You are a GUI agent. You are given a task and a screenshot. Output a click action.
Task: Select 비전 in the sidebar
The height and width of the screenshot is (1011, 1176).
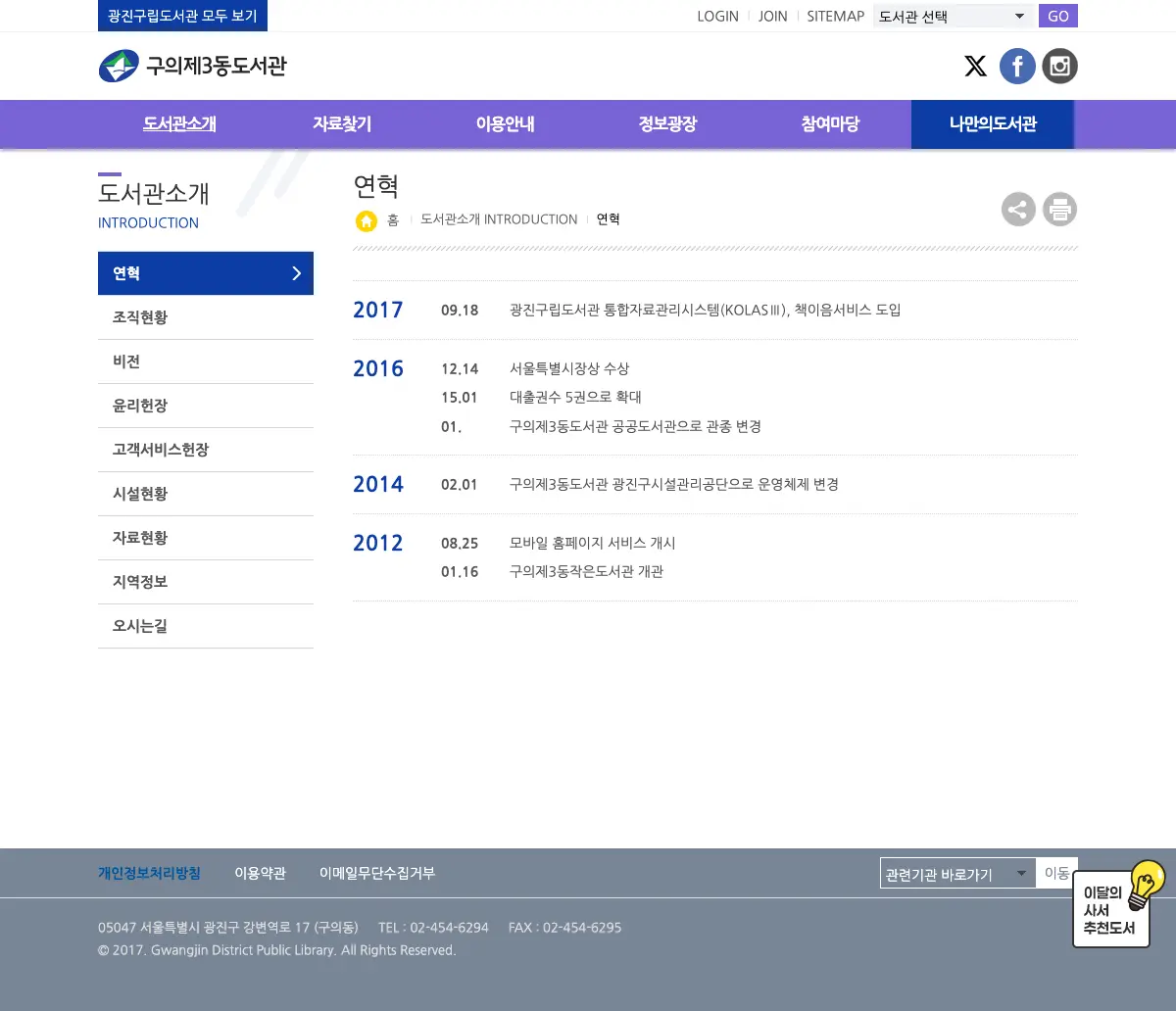(x=206, y=361)
